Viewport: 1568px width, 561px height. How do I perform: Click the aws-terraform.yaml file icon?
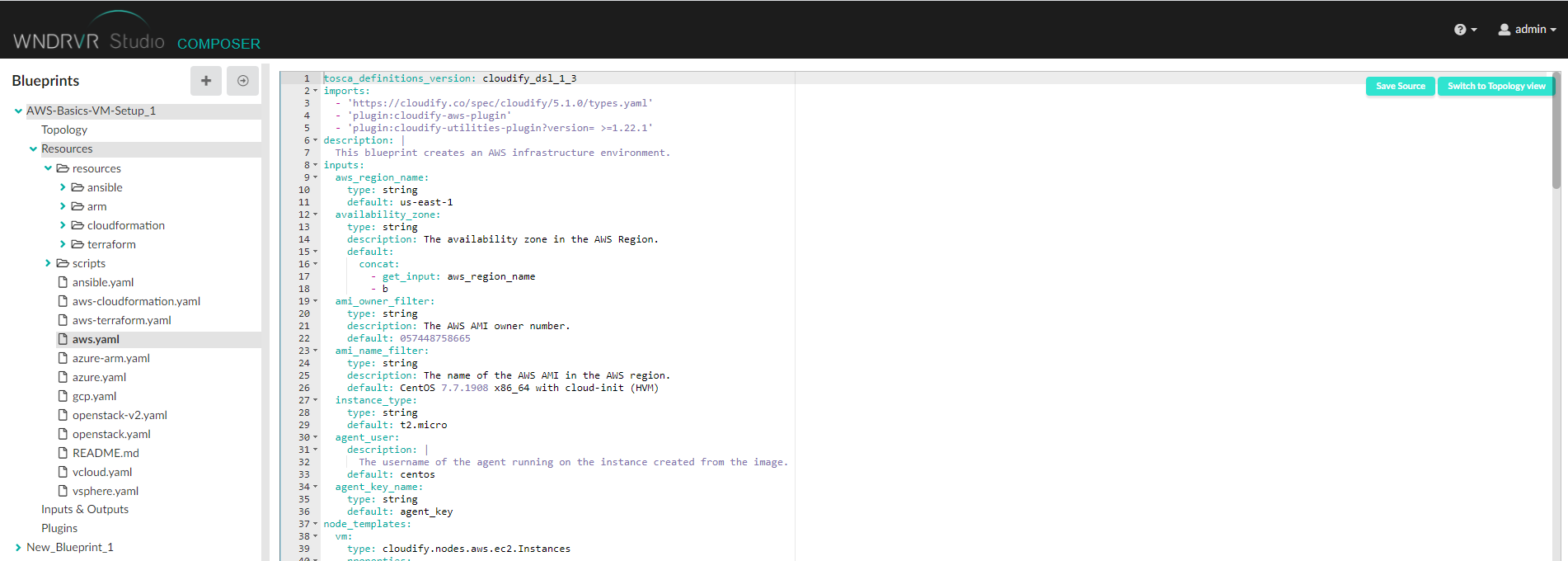(63, 320)
